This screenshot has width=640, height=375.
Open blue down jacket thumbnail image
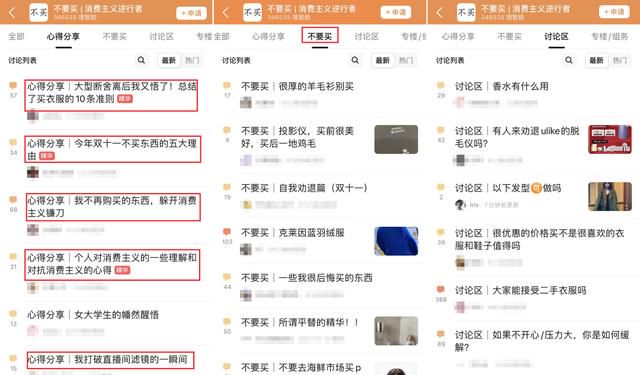[396, 241]
